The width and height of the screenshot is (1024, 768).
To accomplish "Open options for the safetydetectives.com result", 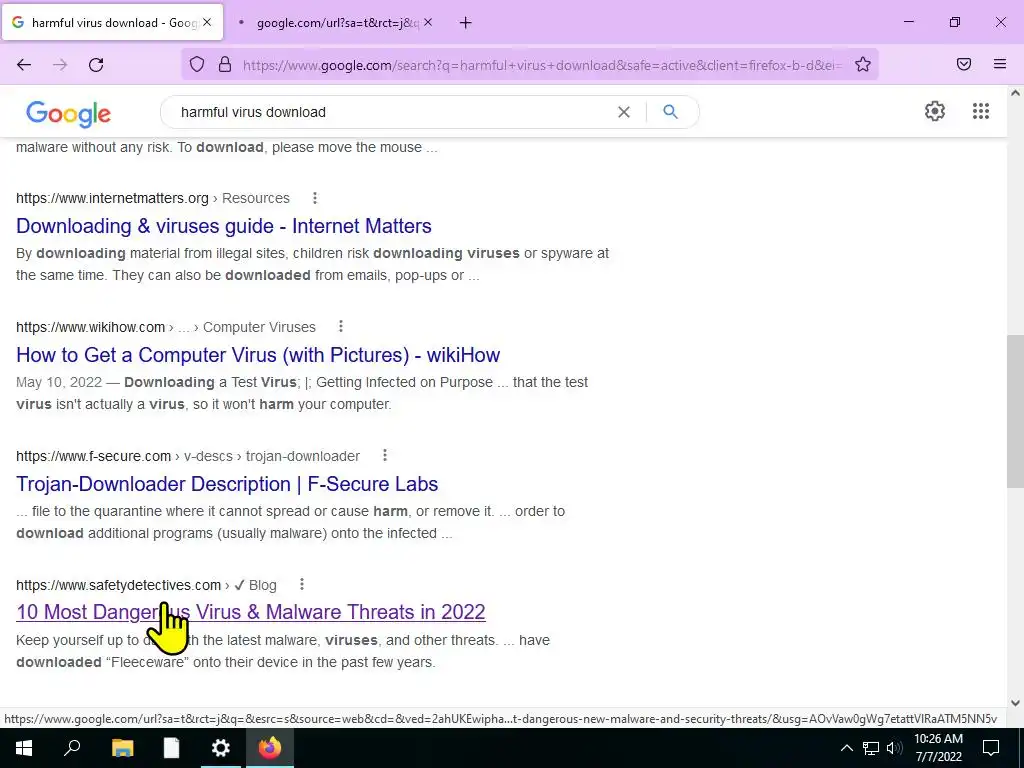I will (x=301, y=584).
